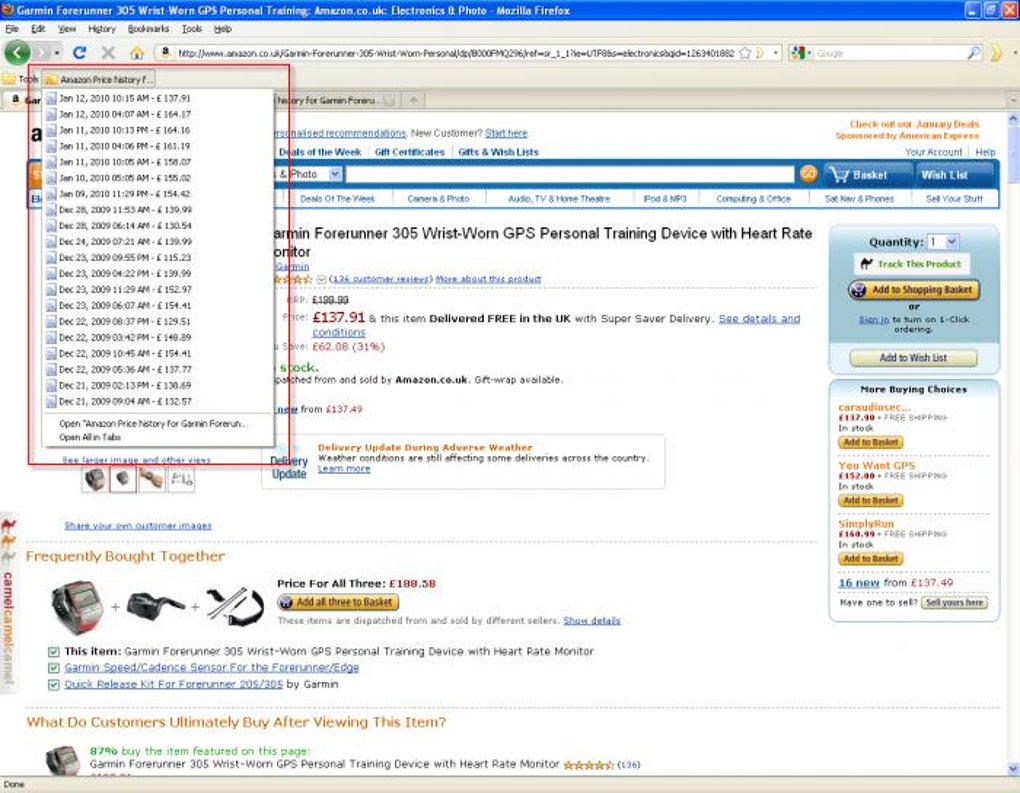Viewport: 1020px width, 793px height.
Task: Go to the Home page icon
Action: point(137,53)
